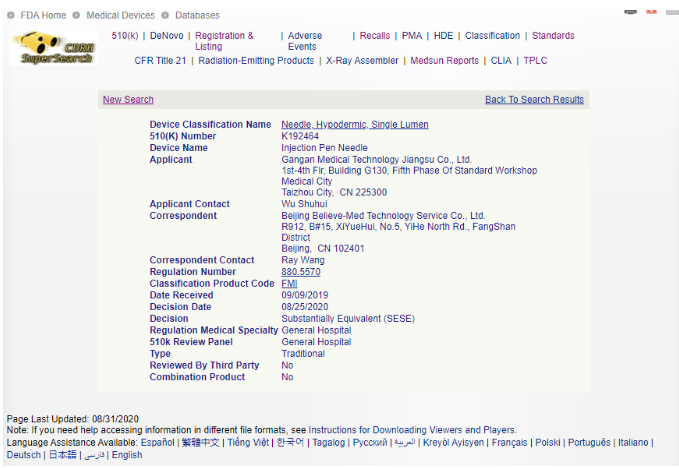Click the dark print icon at top right
Image resolution: width=679 pixels, height=468 pixels.
click(630, 12)
